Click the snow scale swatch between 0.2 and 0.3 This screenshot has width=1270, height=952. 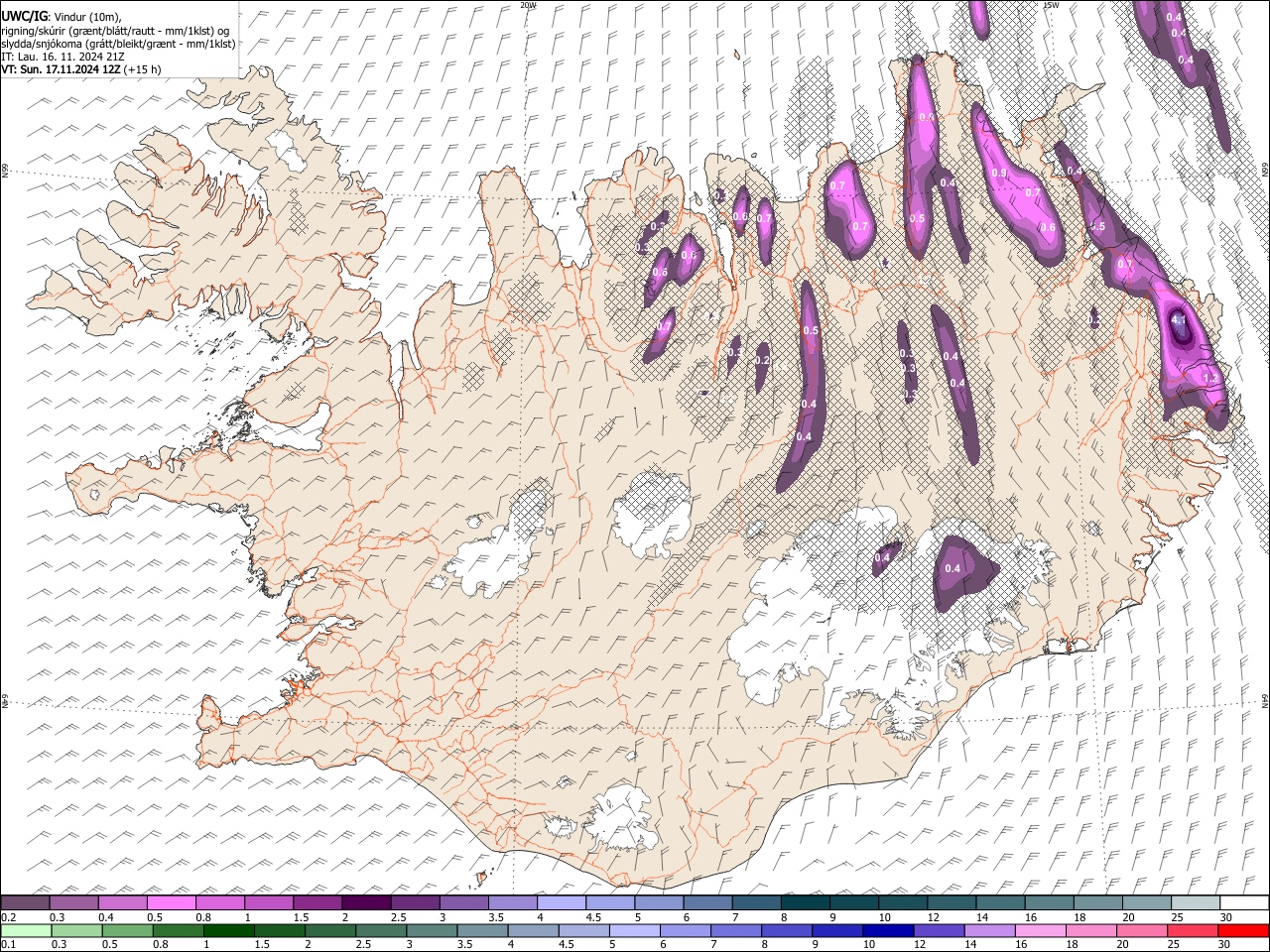click(26, 902)
